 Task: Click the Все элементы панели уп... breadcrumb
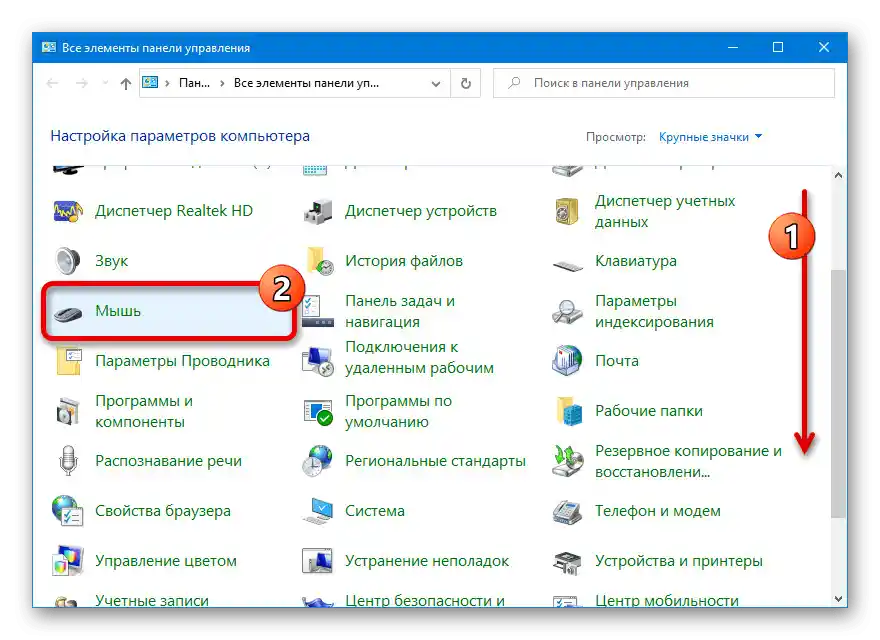[306, 83]
